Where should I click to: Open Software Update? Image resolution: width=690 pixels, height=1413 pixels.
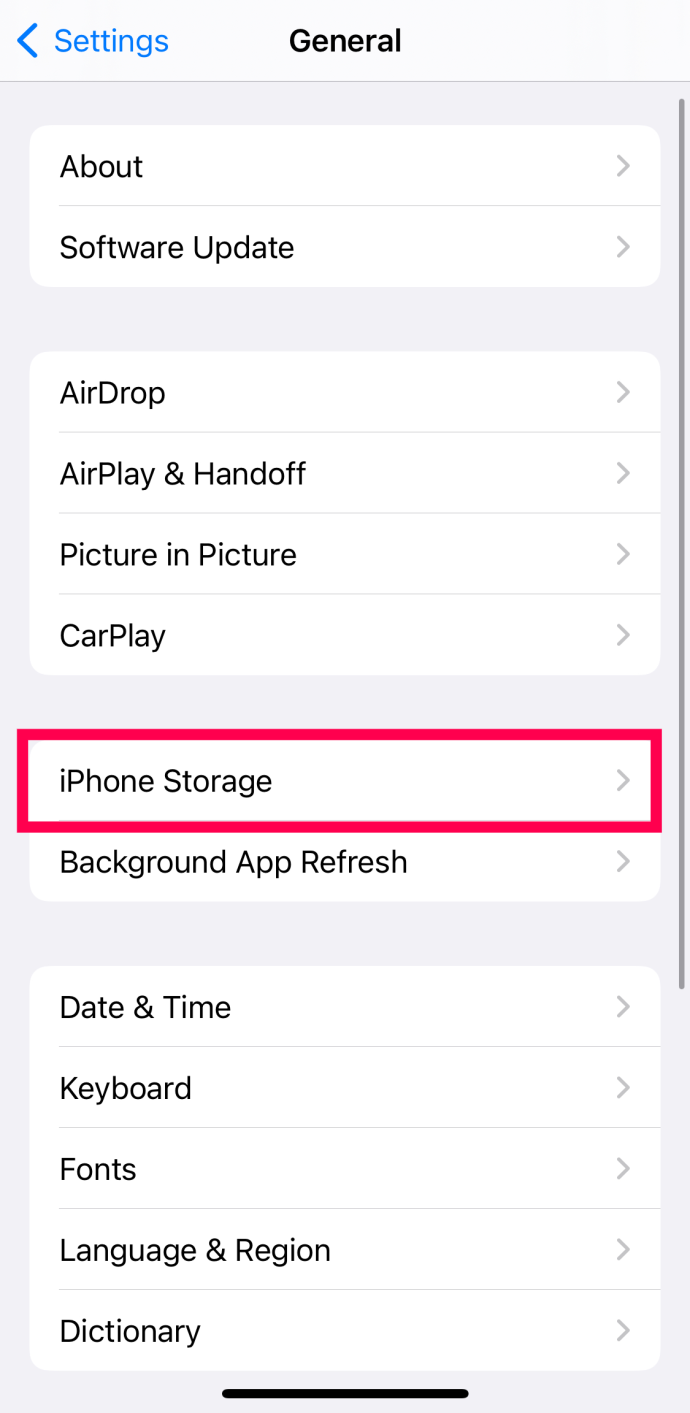point(345,247)
